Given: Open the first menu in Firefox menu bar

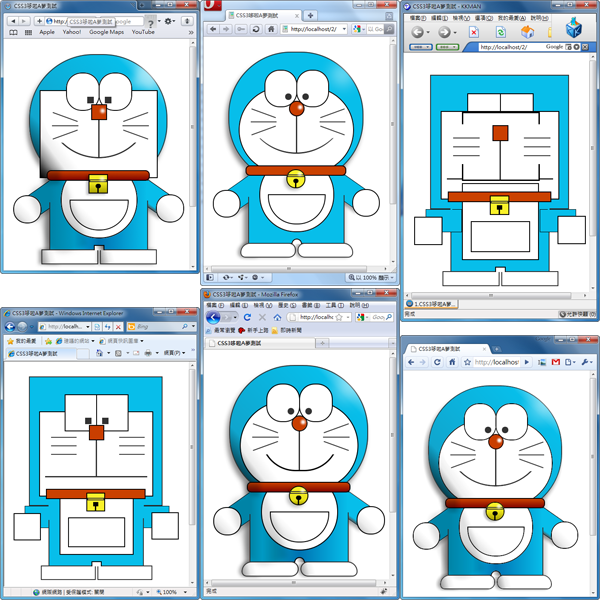Looking at the screenshot, I should [x=215, y=305].
